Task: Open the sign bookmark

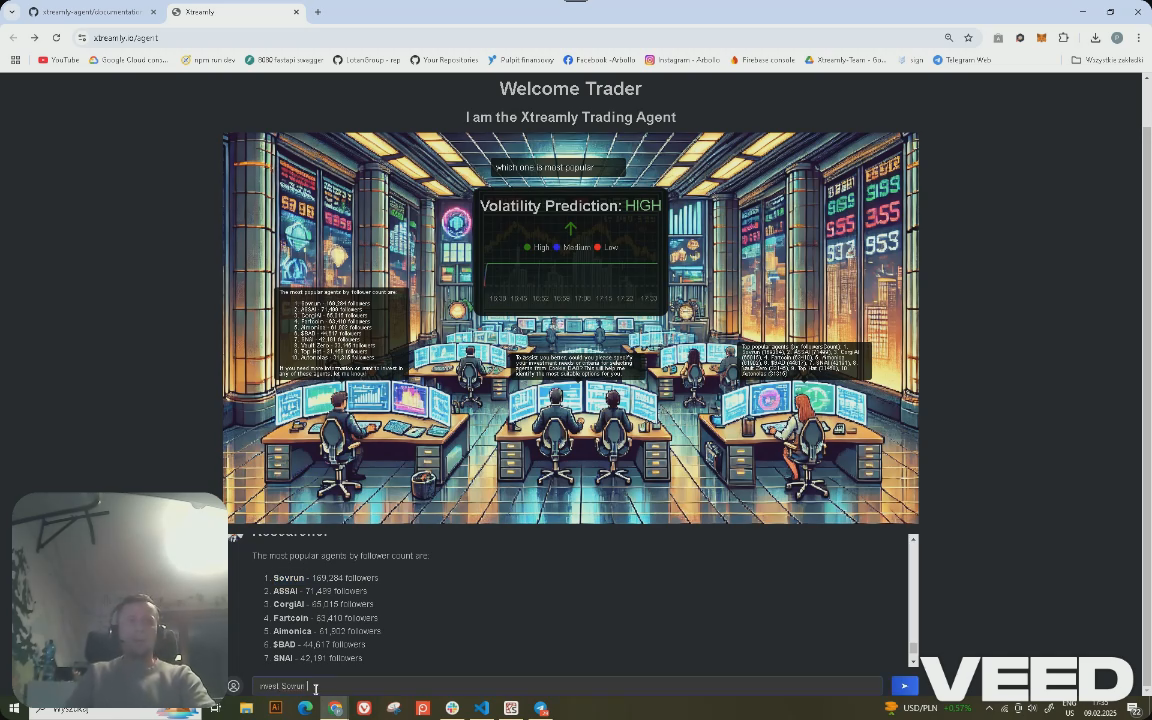Action: point(910,60)
